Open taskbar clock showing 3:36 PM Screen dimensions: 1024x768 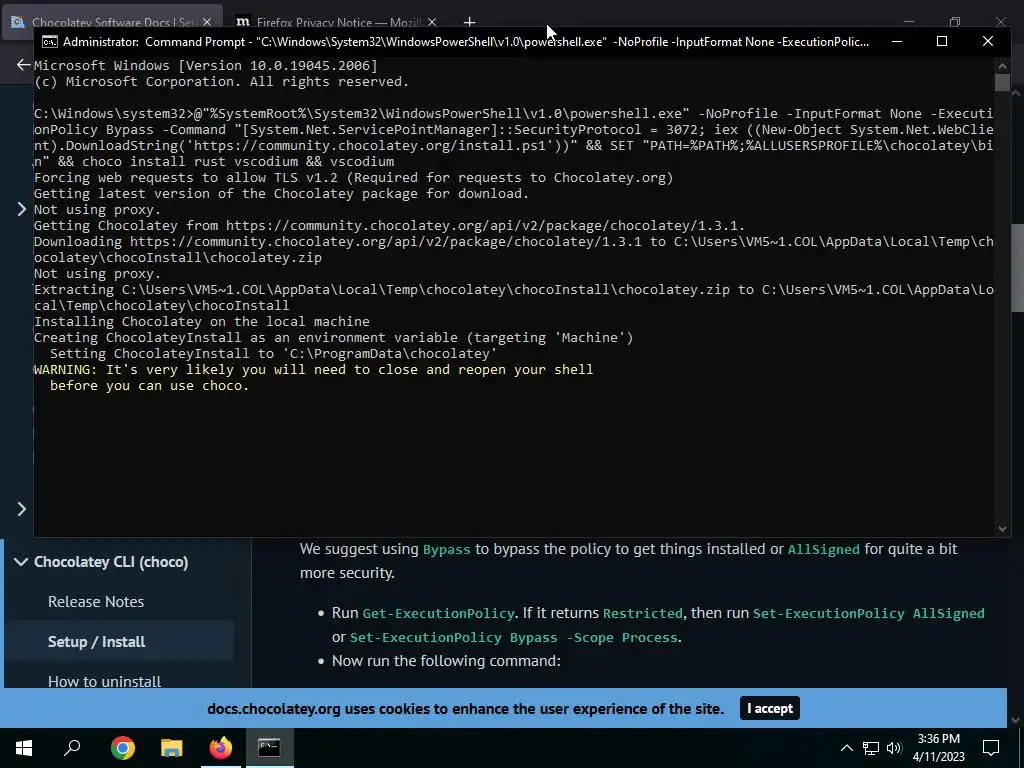click(x=938, y=748)
